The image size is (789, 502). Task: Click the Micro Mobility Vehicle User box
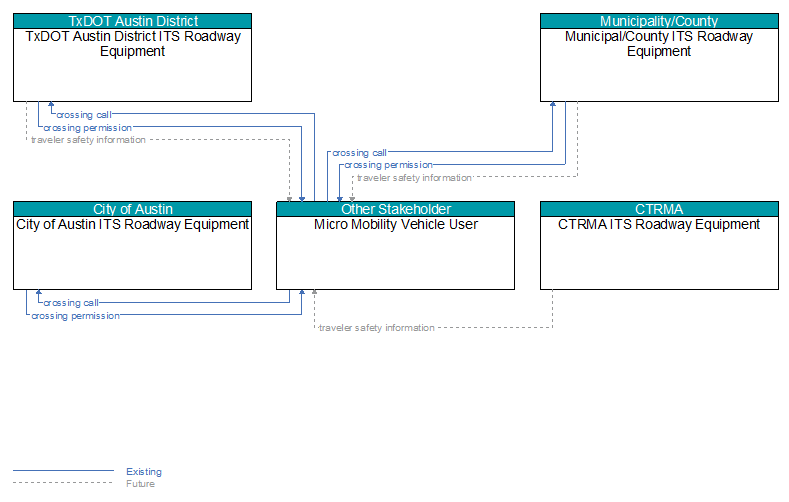tap(396, 246)
